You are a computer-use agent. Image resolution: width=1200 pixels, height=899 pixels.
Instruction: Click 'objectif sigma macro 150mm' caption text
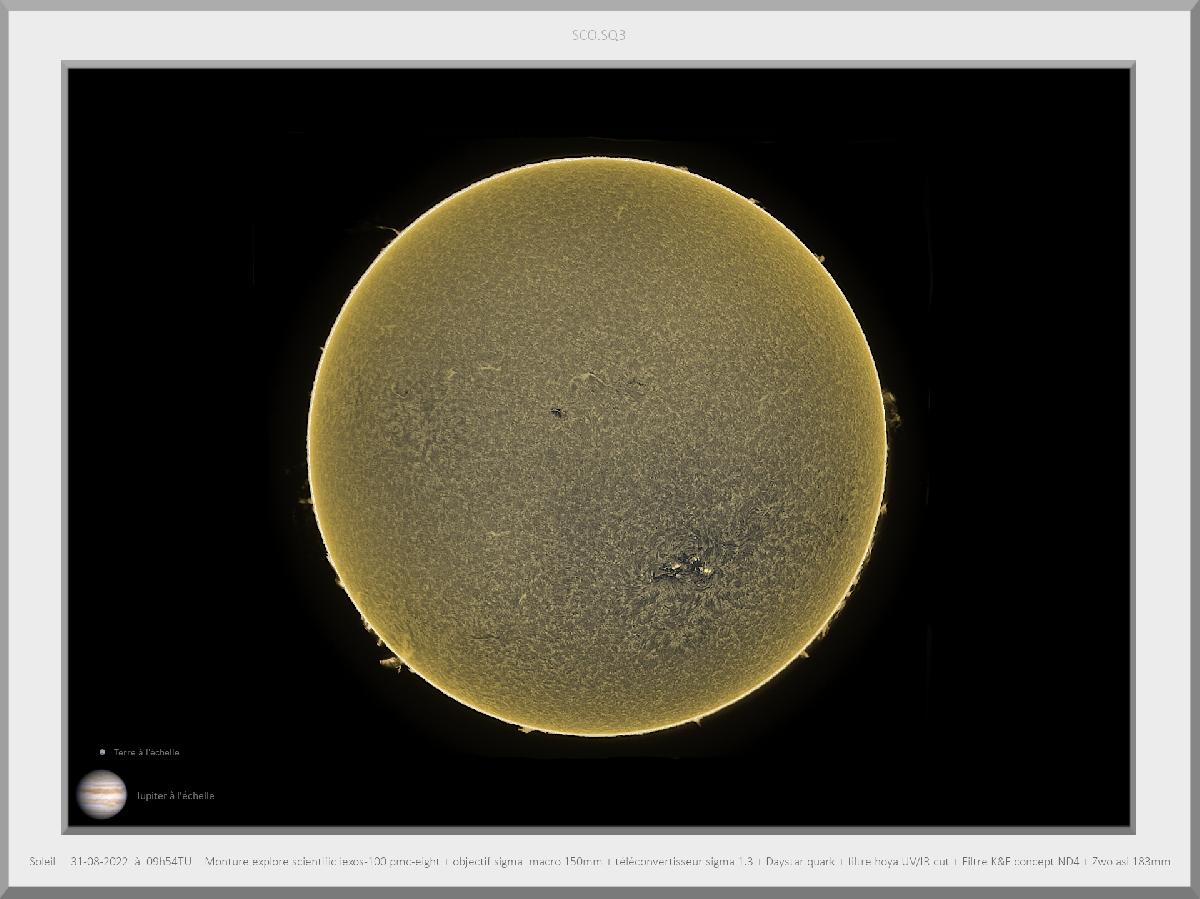527,861
